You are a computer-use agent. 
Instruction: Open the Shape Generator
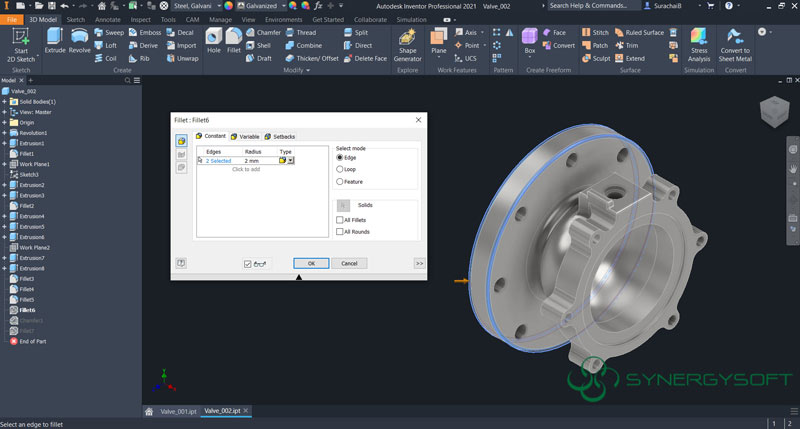point(407,45)
